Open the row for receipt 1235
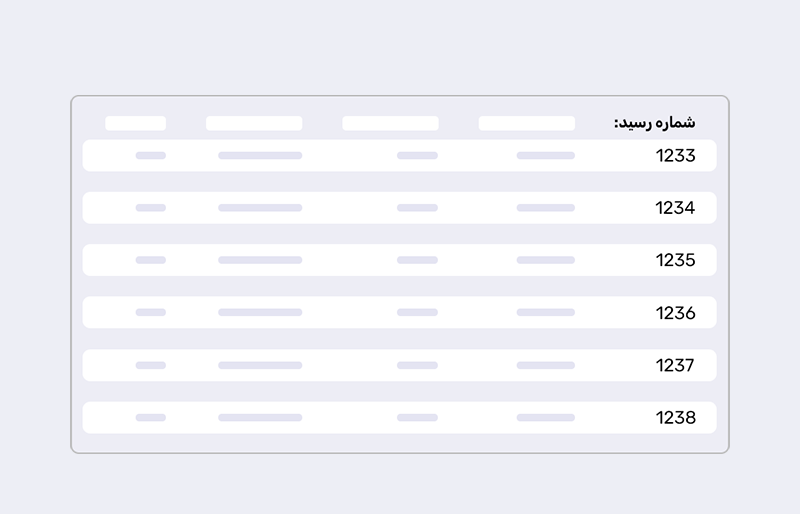Viewport: 800px width, 514px height. tap(675, 260)
